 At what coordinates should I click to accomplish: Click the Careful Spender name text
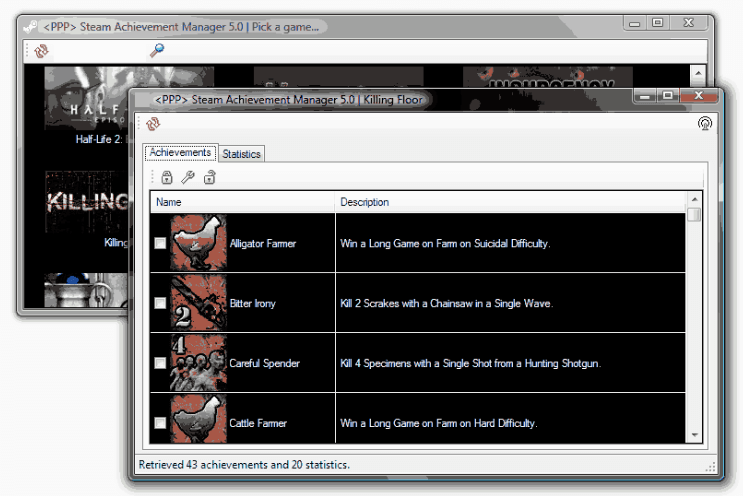pyautogui.click(x=264, y=363)
